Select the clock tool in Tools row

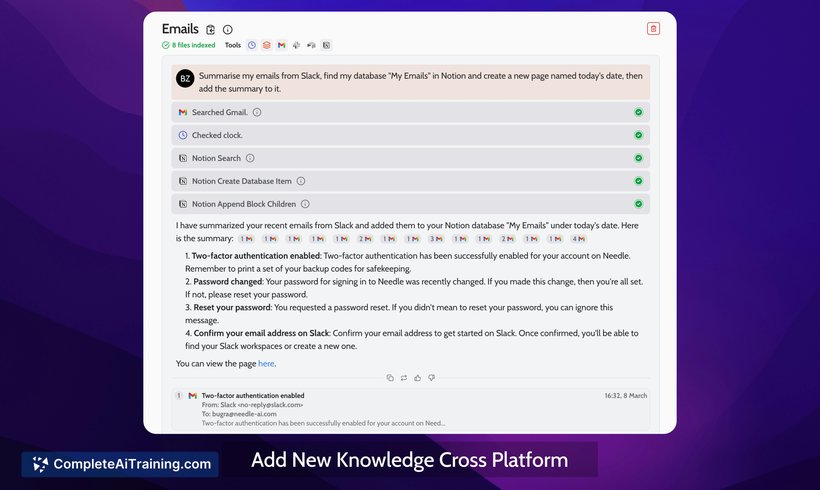point(252,45)
